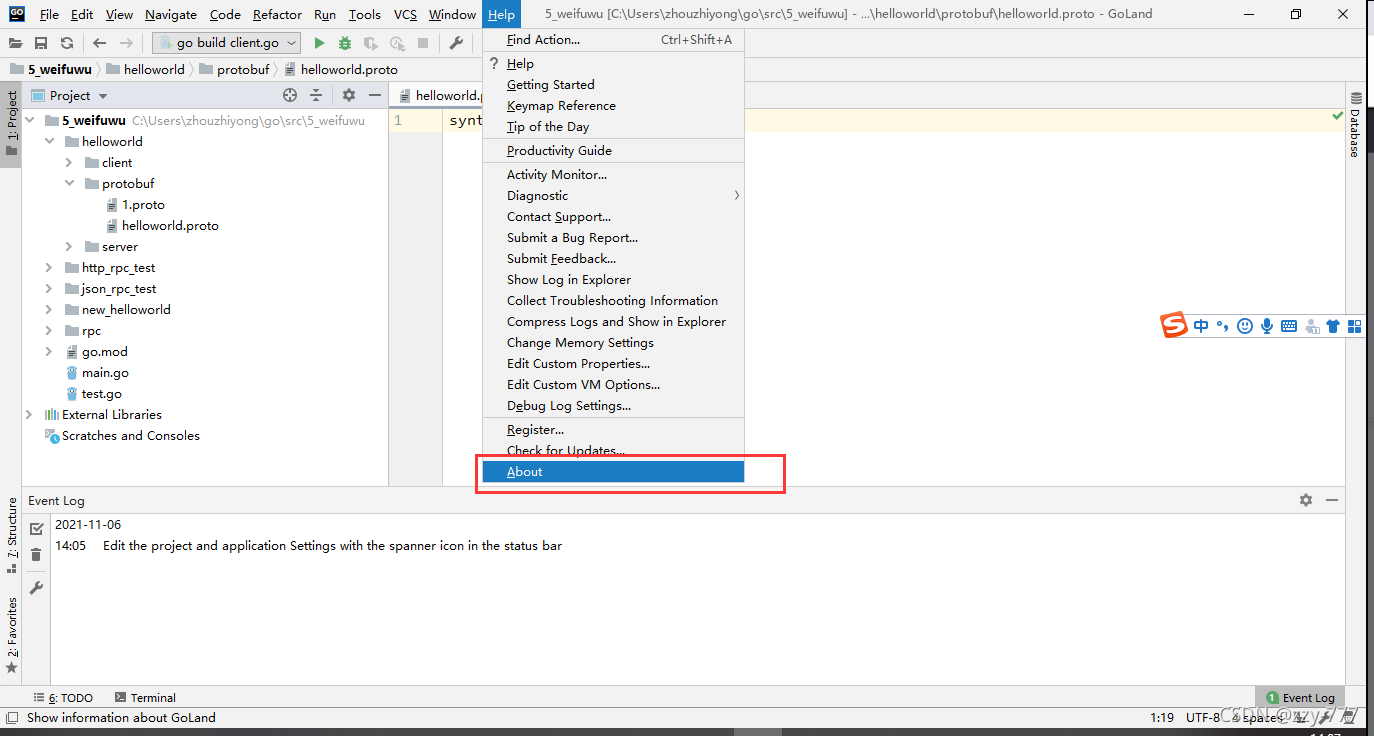Click the 1:19 cursor position in the status bar

click(x=1162, y=717)
